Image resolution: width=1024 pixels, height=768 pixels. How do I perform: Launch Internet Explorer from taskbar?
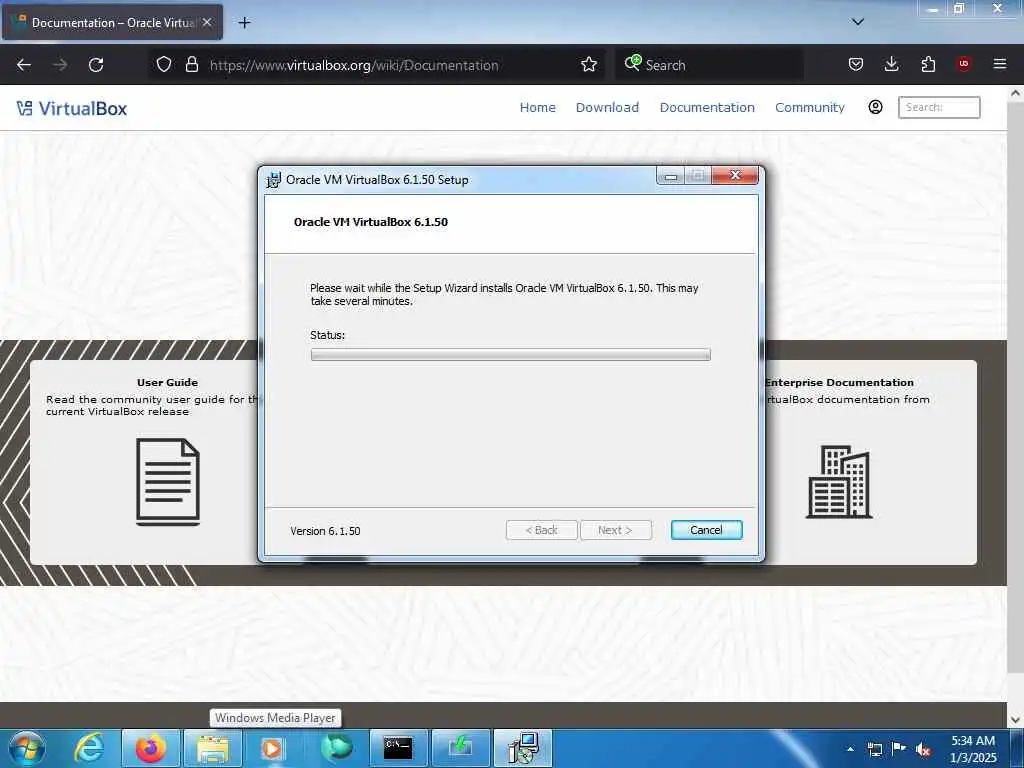(89, 748)
